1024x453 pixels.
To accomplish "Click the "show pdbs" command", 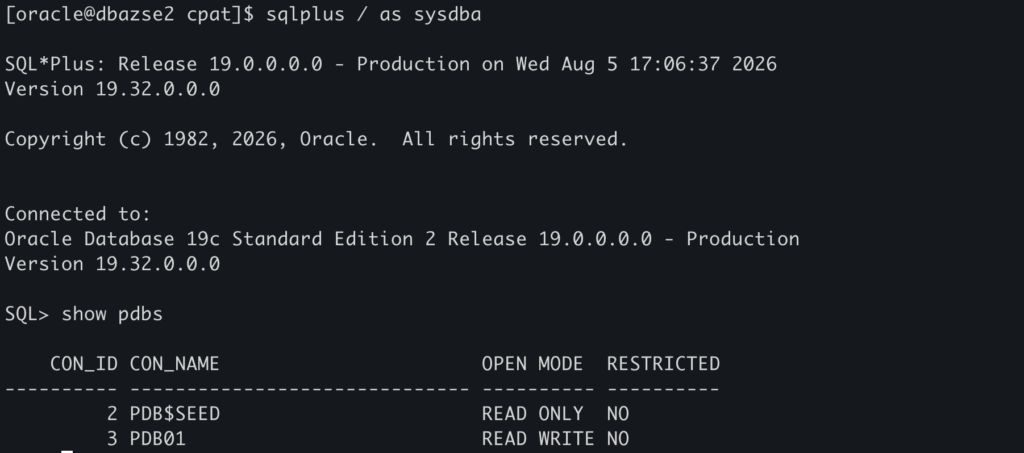I will [x=112, y=315].
